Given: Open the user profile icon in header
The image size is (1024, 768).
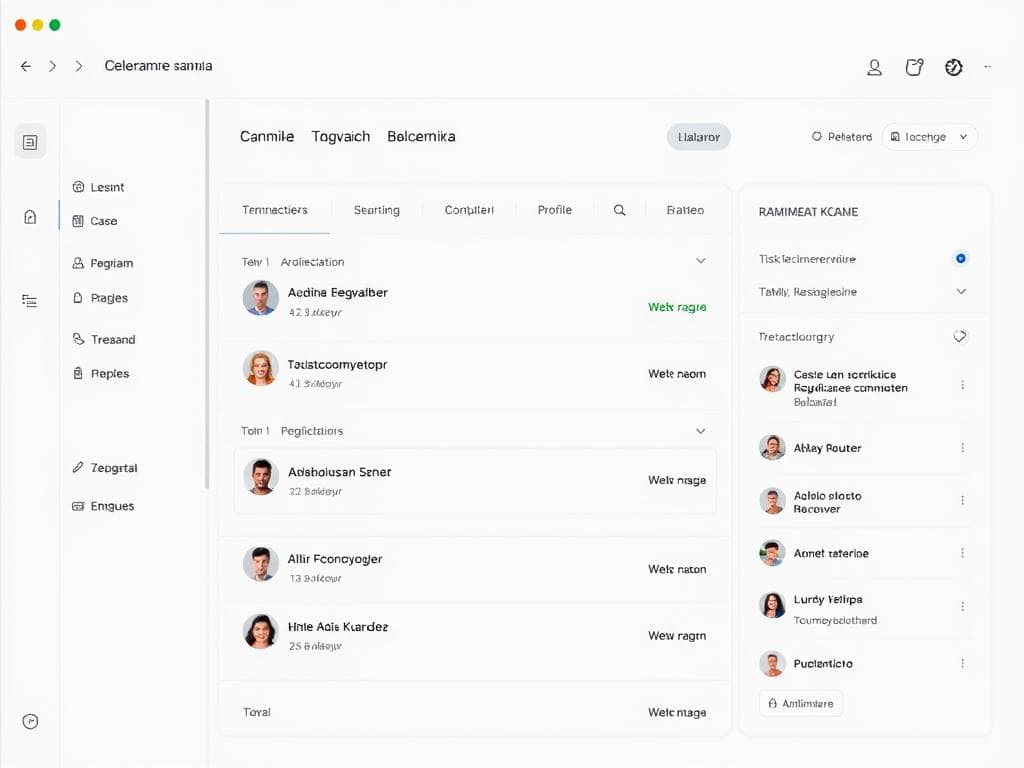Looking at the screenshot, I should 874,67.
